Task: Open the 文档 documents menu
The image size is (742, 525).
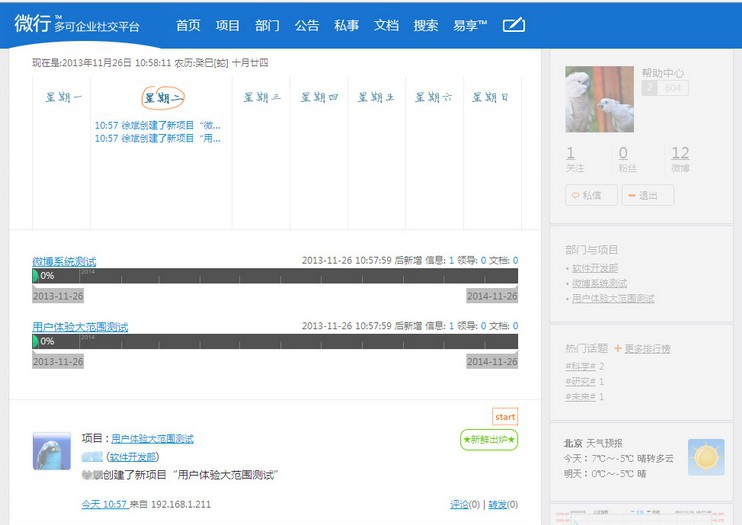Action: click(x=386, y=25)
